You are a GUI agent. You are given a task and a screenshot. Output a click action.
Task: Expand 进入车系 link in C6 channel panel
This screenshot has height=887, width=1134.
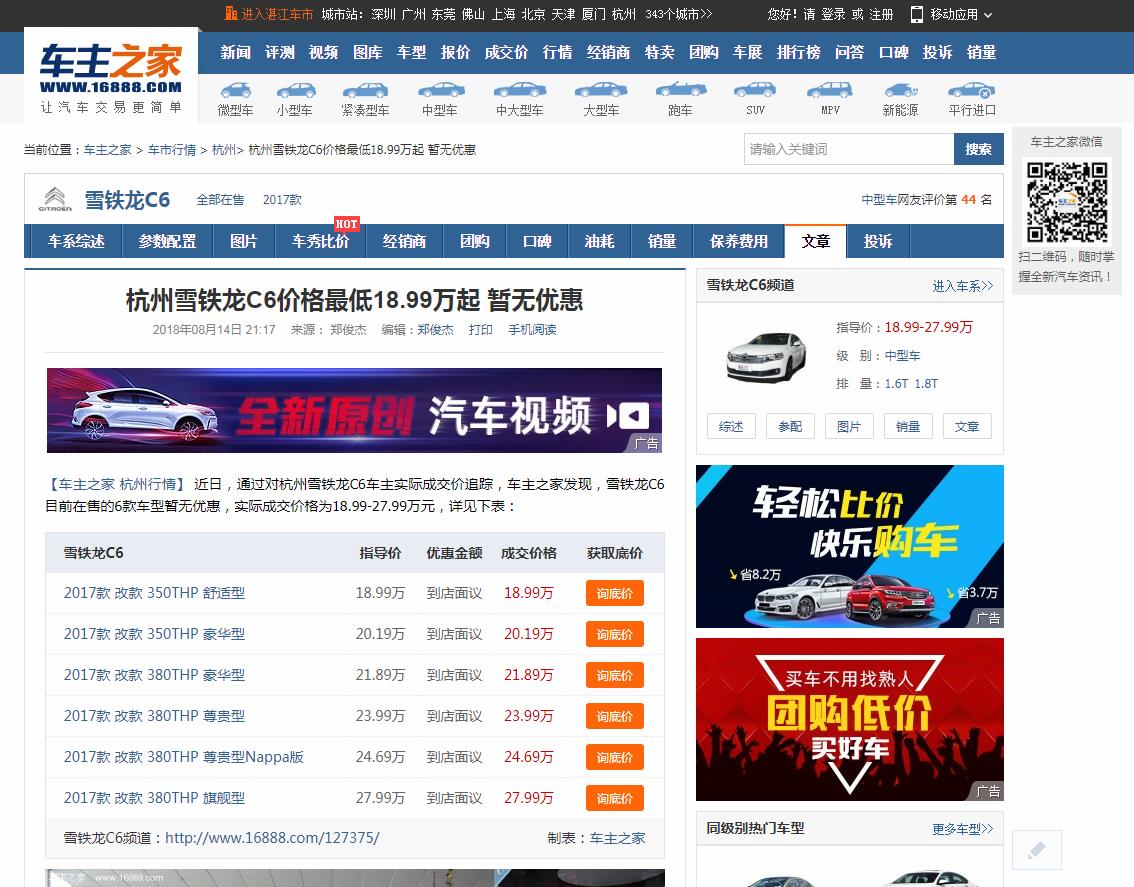963,286
